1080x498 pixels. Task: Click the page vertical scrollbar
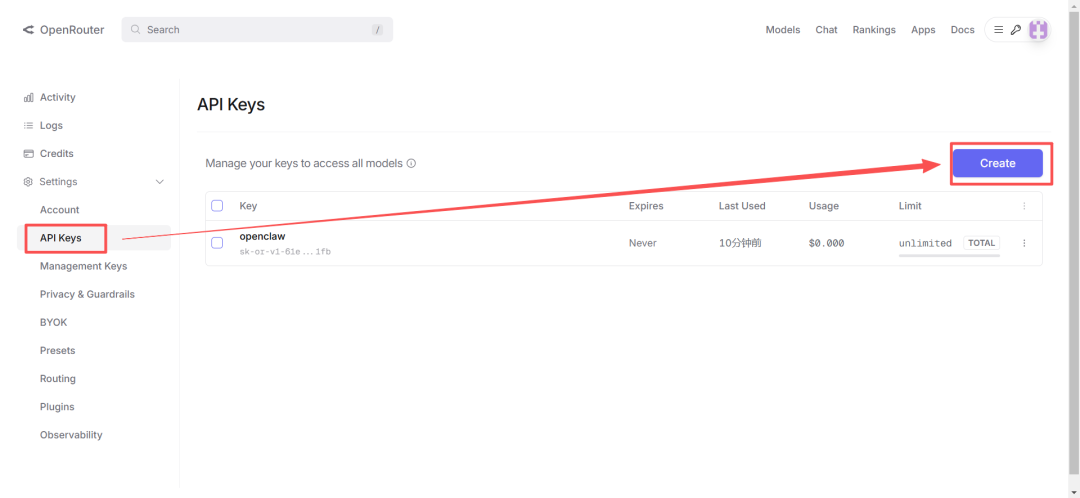[x=1074, y=241]
